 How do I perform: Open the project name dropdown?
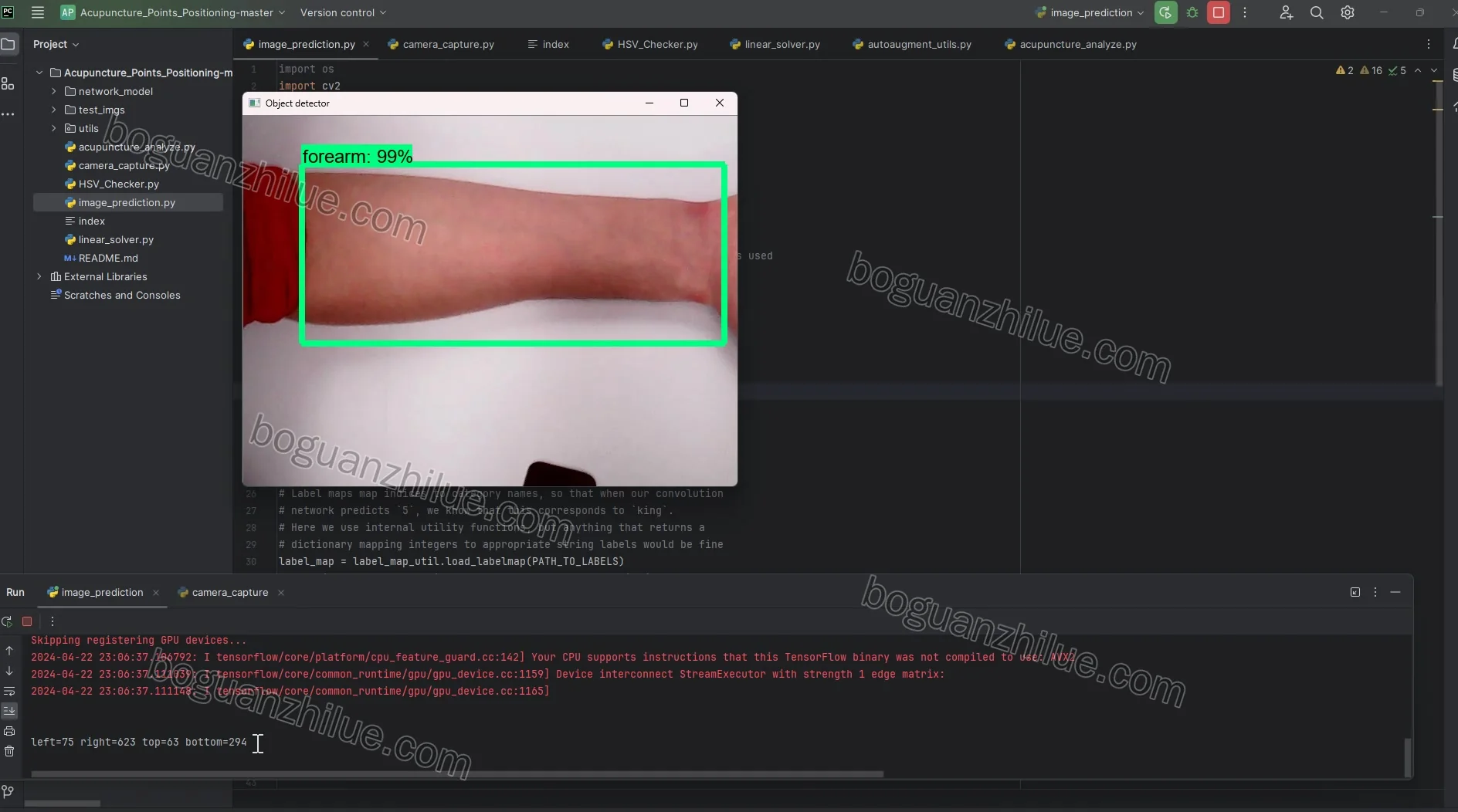click(x=174, y=12)
